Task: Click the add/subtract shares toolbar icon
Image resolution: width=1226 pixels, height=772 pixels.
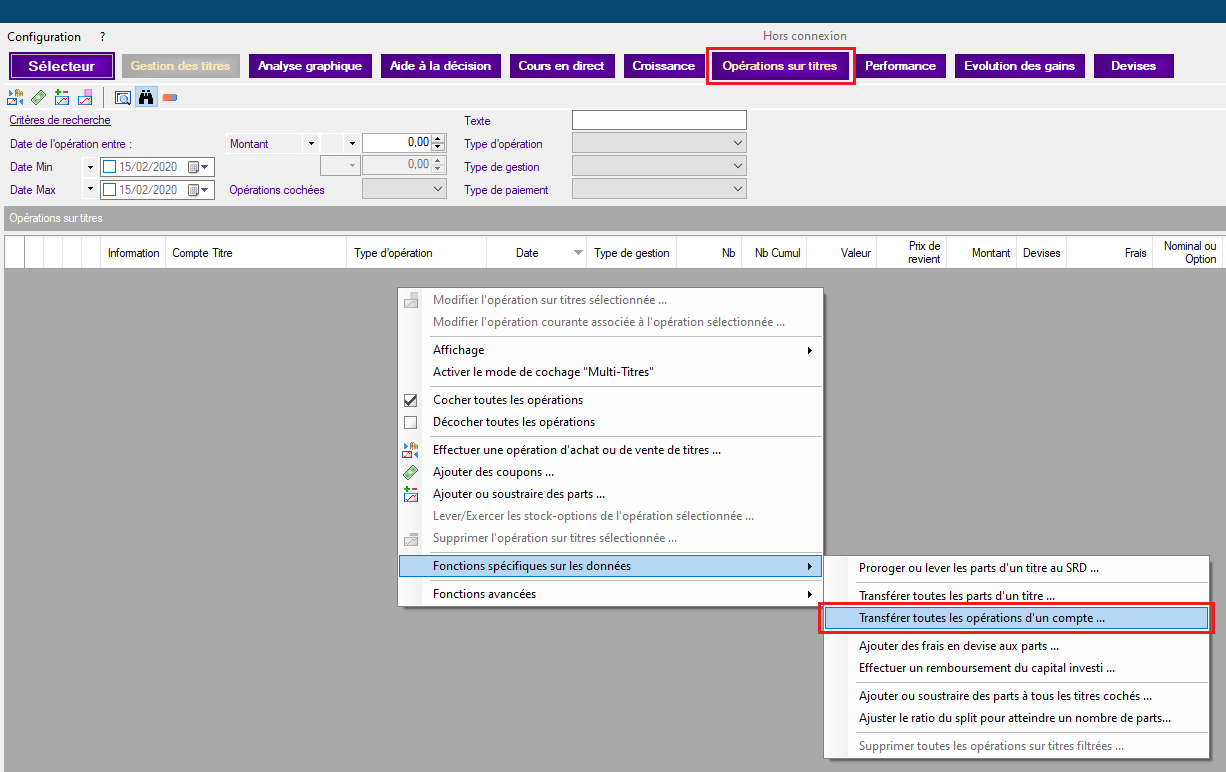Action: (x=62, y=97)
